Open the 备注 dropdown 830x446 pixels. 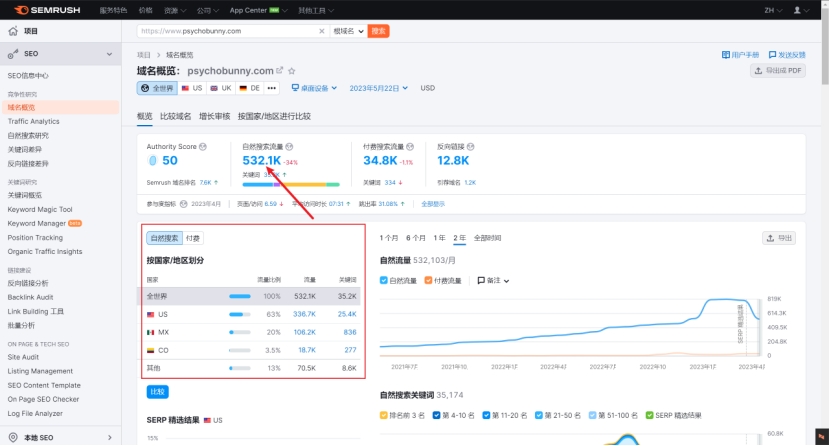coord(493,280)
